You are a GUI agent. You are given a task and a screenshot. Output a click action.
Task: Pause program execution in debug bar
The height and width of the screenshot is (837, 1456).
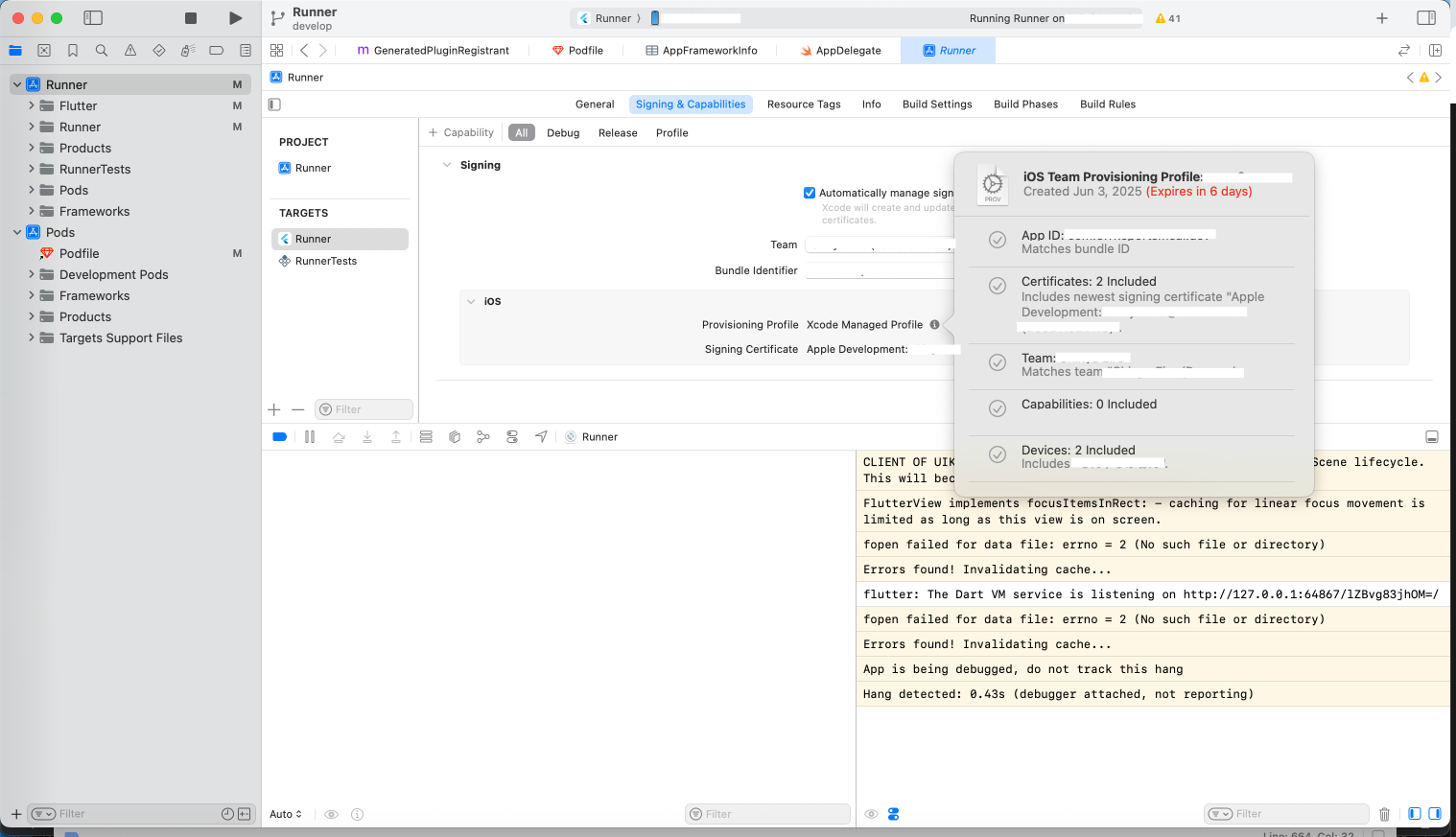[x=310, y=436]
